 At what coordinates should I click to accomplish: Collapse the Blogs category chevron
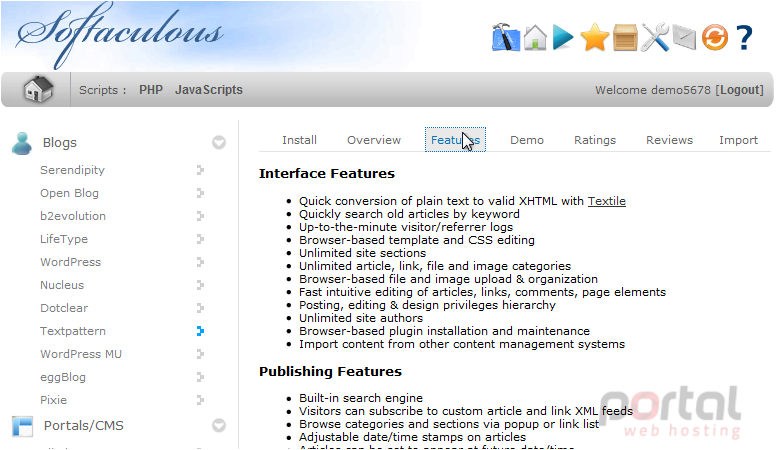[x=219, y=143]
